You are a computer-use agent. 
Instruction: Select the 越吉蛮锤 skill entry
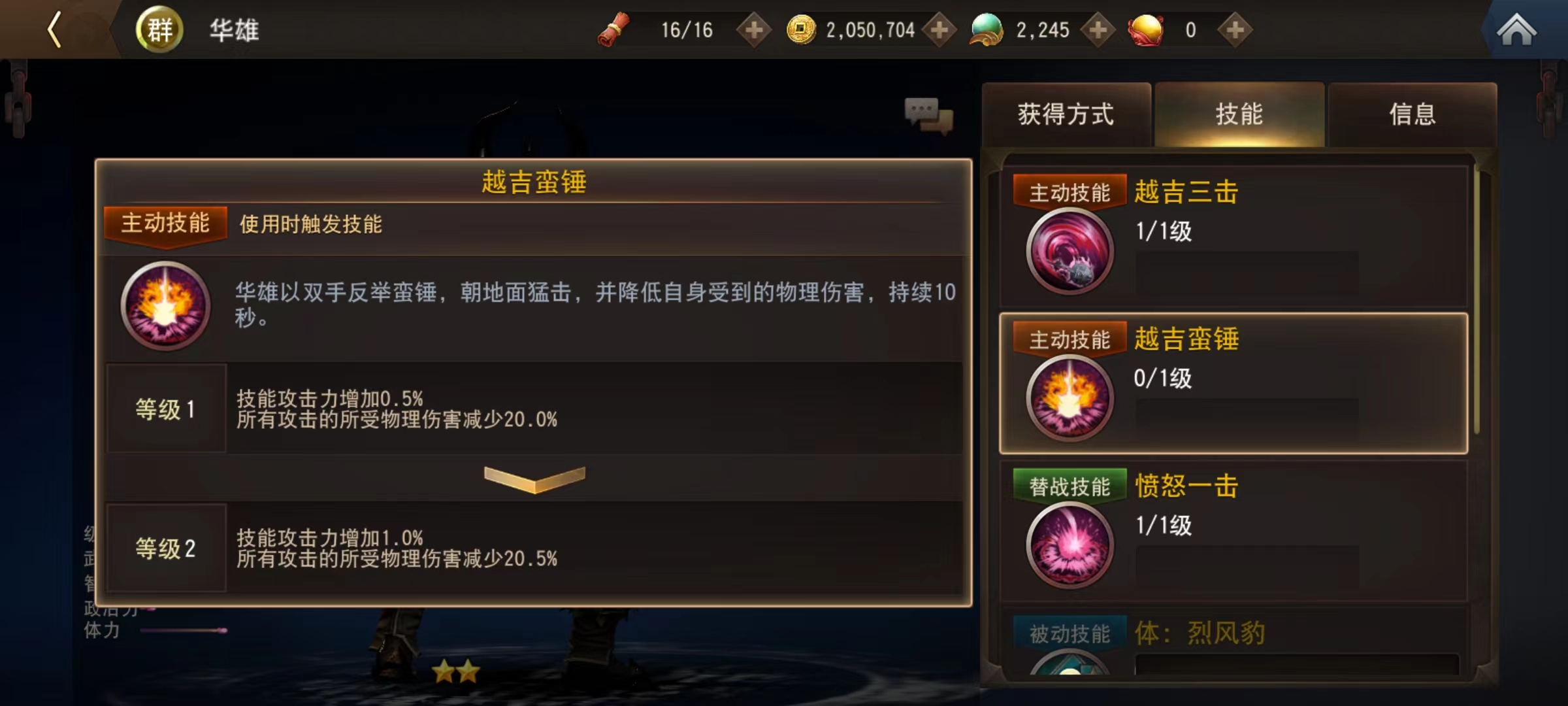1233,384
